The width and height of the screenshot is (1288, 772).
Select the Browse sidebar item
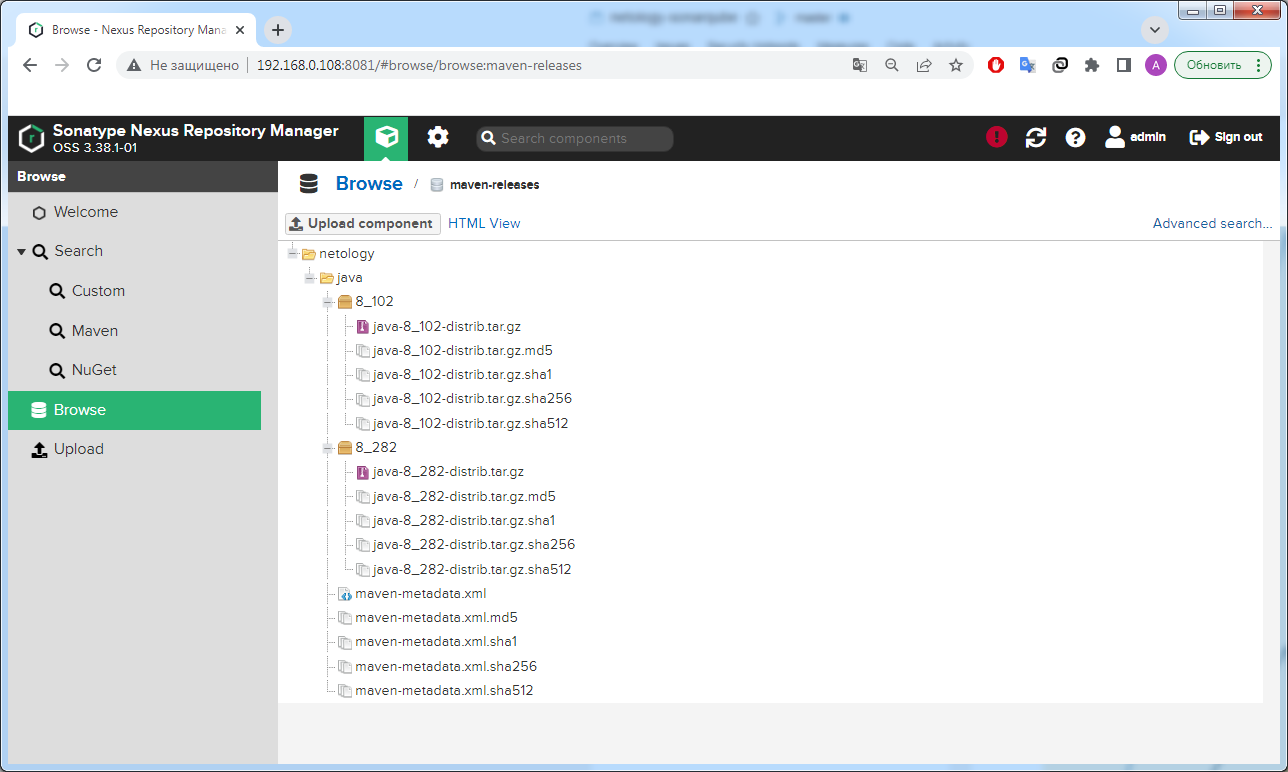(x=134, y=410)
